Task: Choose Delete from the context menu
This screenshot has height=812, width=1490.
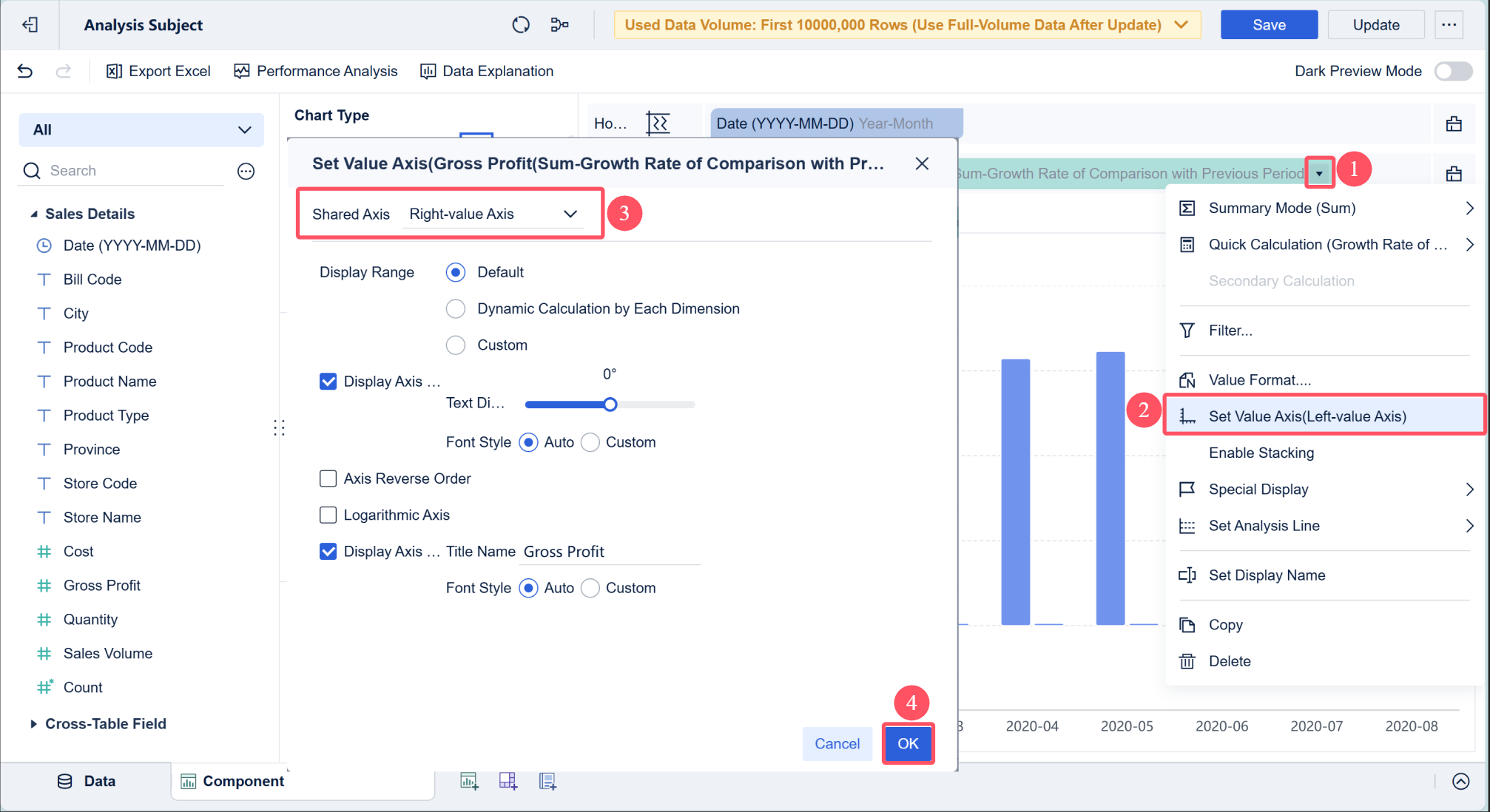Action: pyautogui.click(x=1324, y=661)
